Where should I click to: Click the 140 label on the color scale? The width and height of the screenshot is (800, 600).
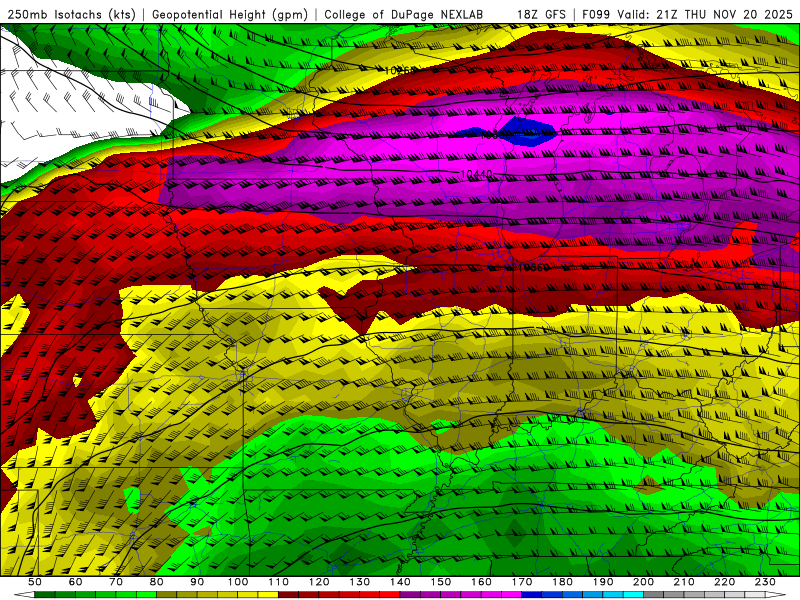[400, 582]
